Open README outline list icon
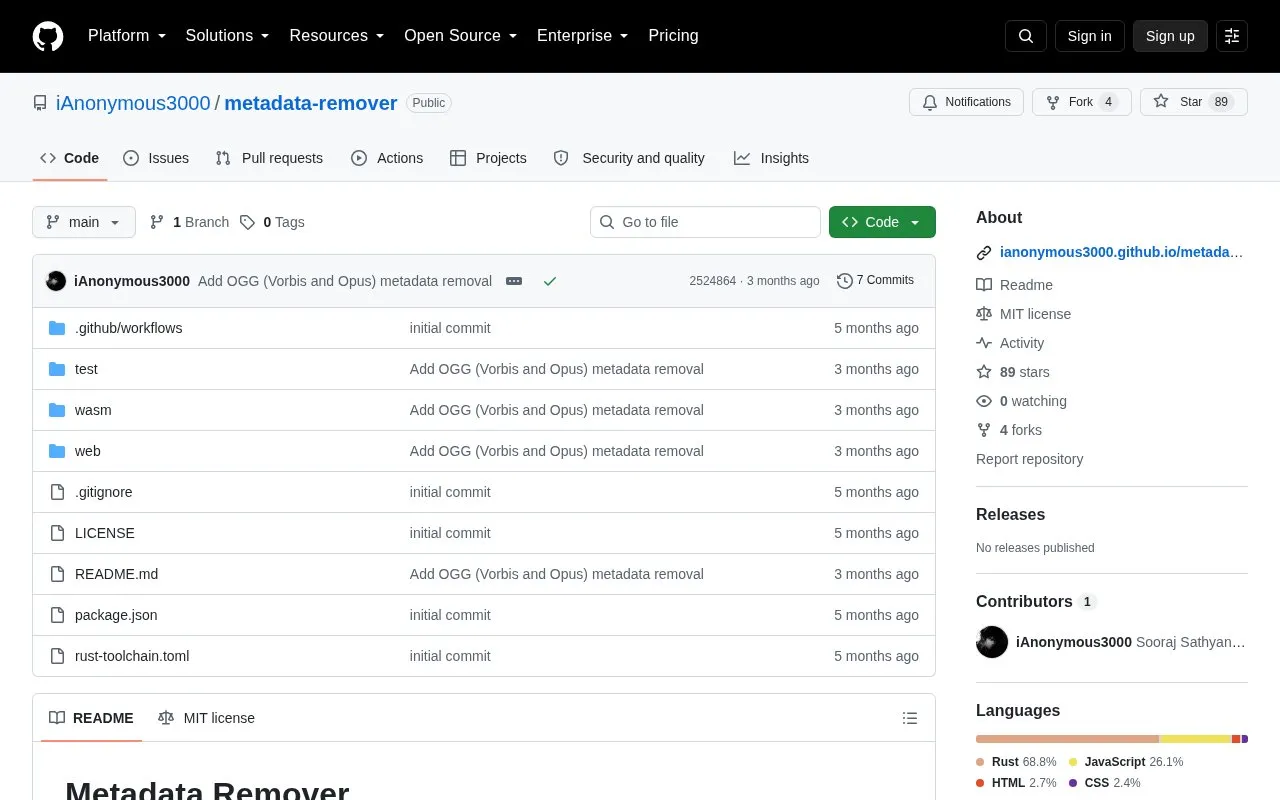The image size is (1280, 800). (910, 718)
